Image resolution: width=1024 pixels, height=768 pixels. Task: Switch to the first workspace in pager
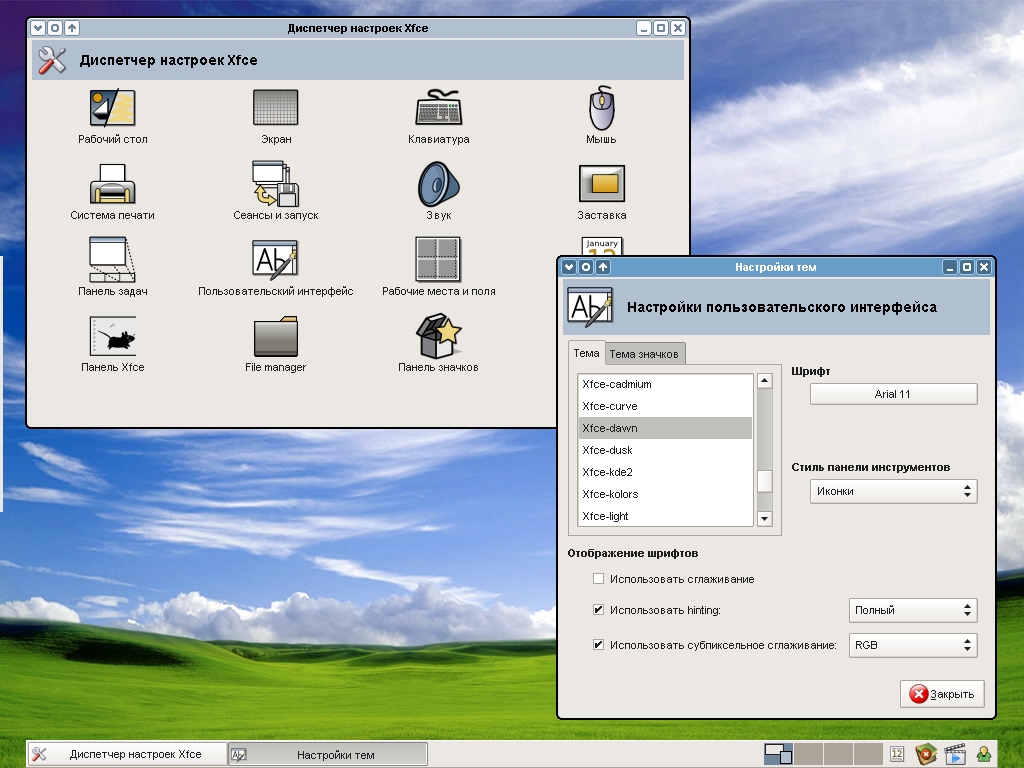(778, 754)
